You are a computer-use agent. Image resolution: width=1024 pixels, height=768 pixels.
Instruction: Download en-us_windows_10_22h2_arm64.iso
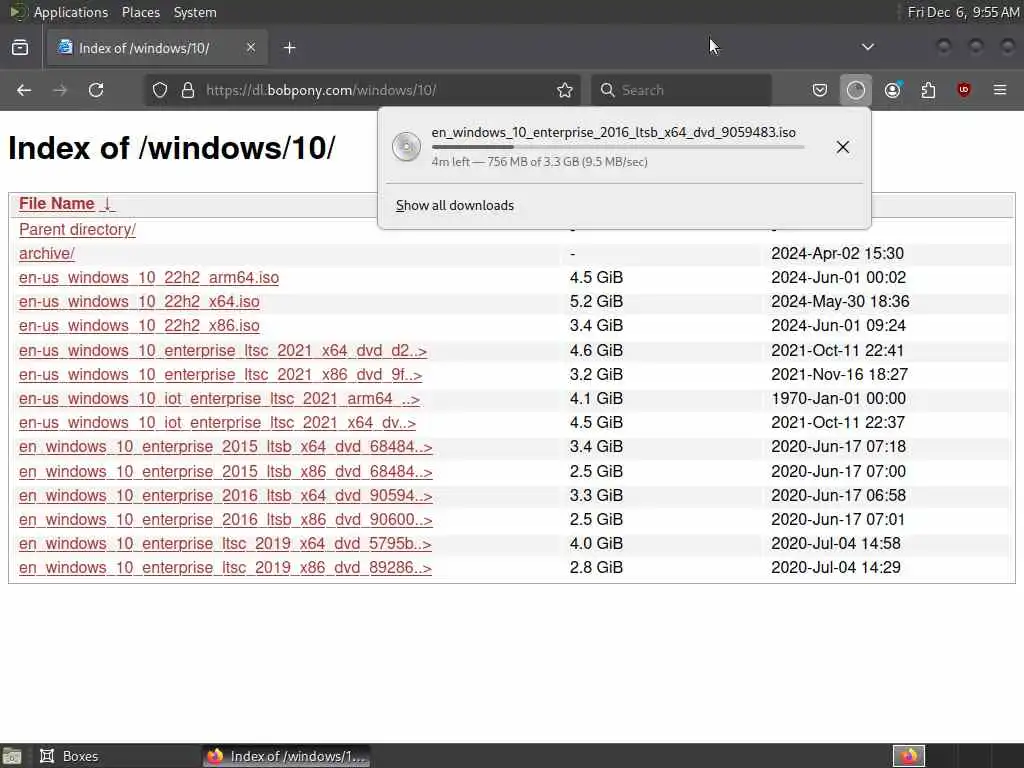[149, 278]
